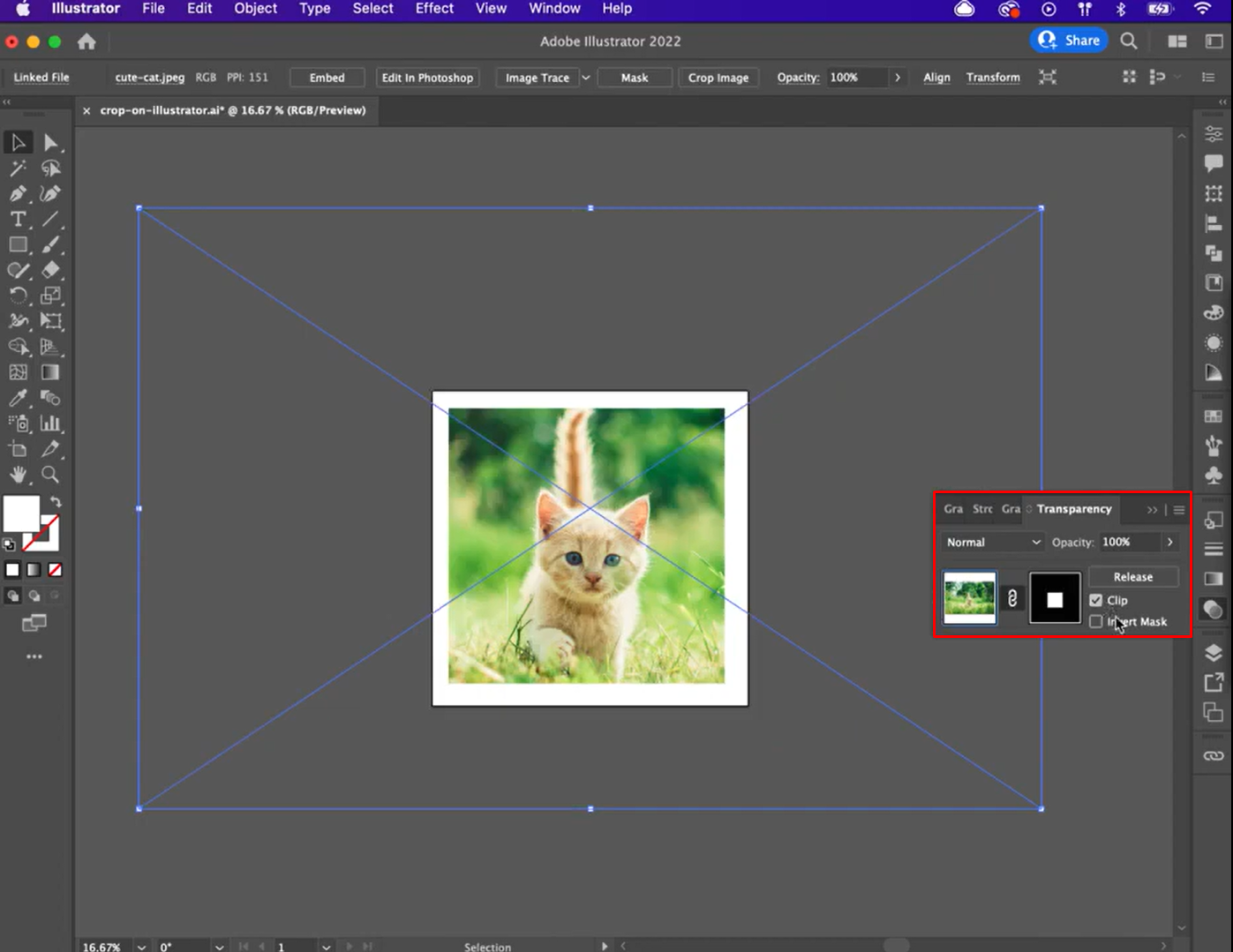Select the mask thumbnail
The image size is (1233, 952).
(x=1055, y=597)
